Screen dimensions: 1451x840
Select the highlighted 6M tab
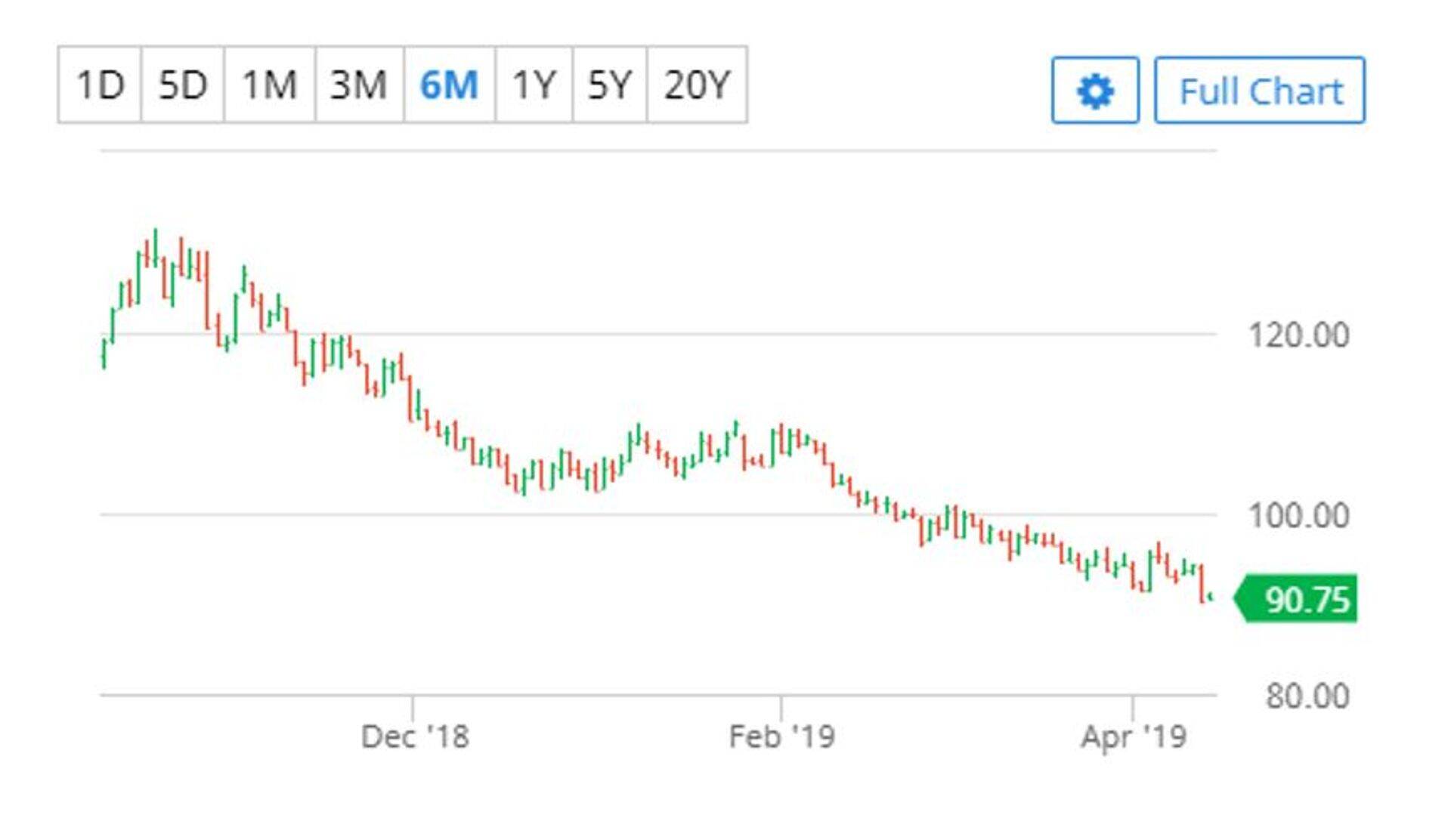(x=449, y=85)
